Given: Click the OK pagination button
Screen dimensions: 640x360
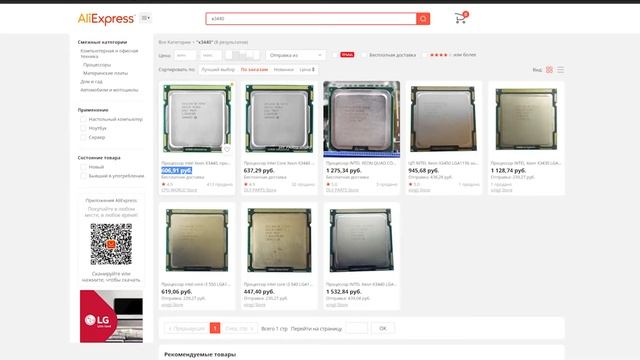Looking at the screenshot, I should click(382, 328).
